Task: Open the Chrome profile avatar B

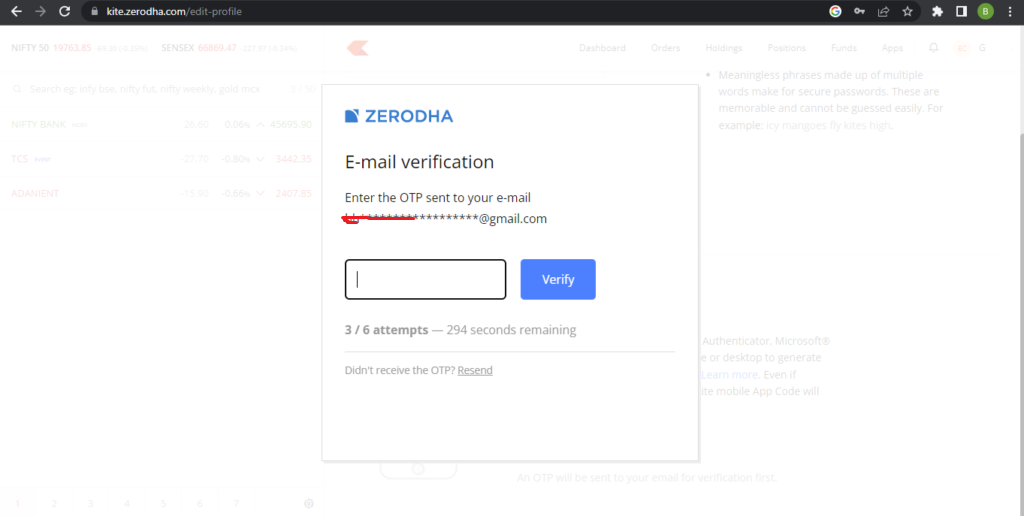Action: pos(985,11)
